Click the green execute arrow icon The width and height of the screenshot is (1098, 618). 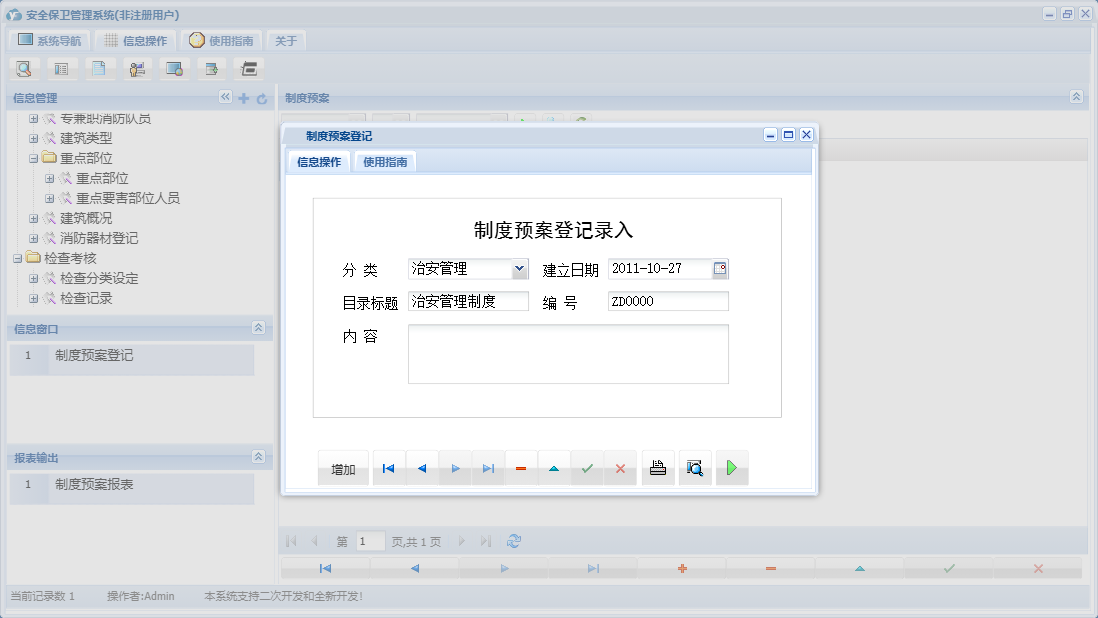tap(732, 467)
